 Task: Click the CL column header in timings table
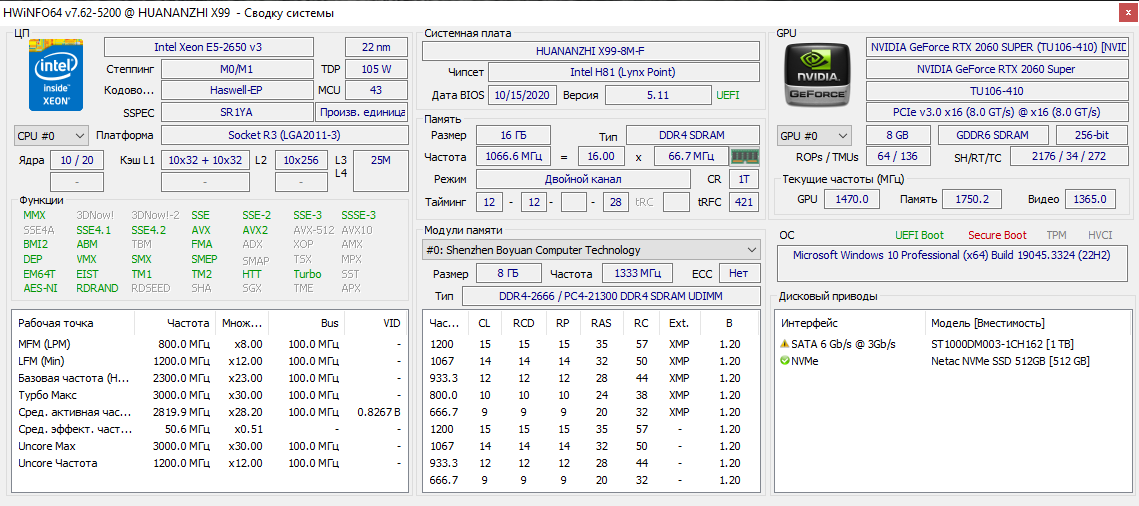[484, 323]
